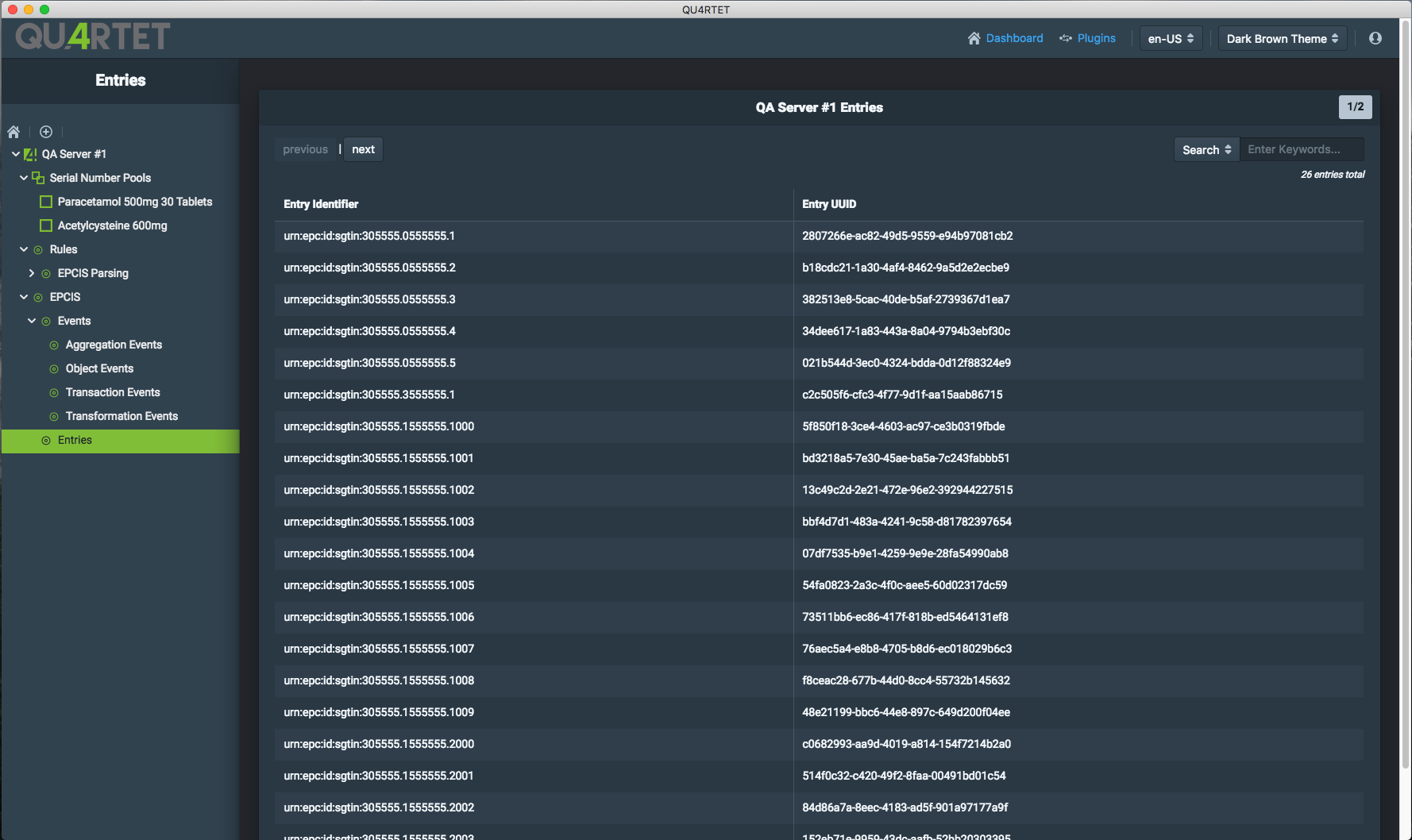1412x840 pixels.
Task: Click the user account icon in header
Action: [1375, 38]
